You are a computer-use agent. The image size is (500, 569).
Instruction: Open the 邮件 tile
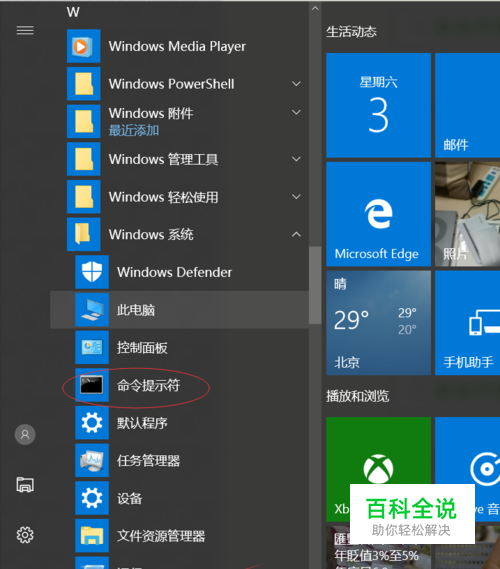[x=467, y=105]
